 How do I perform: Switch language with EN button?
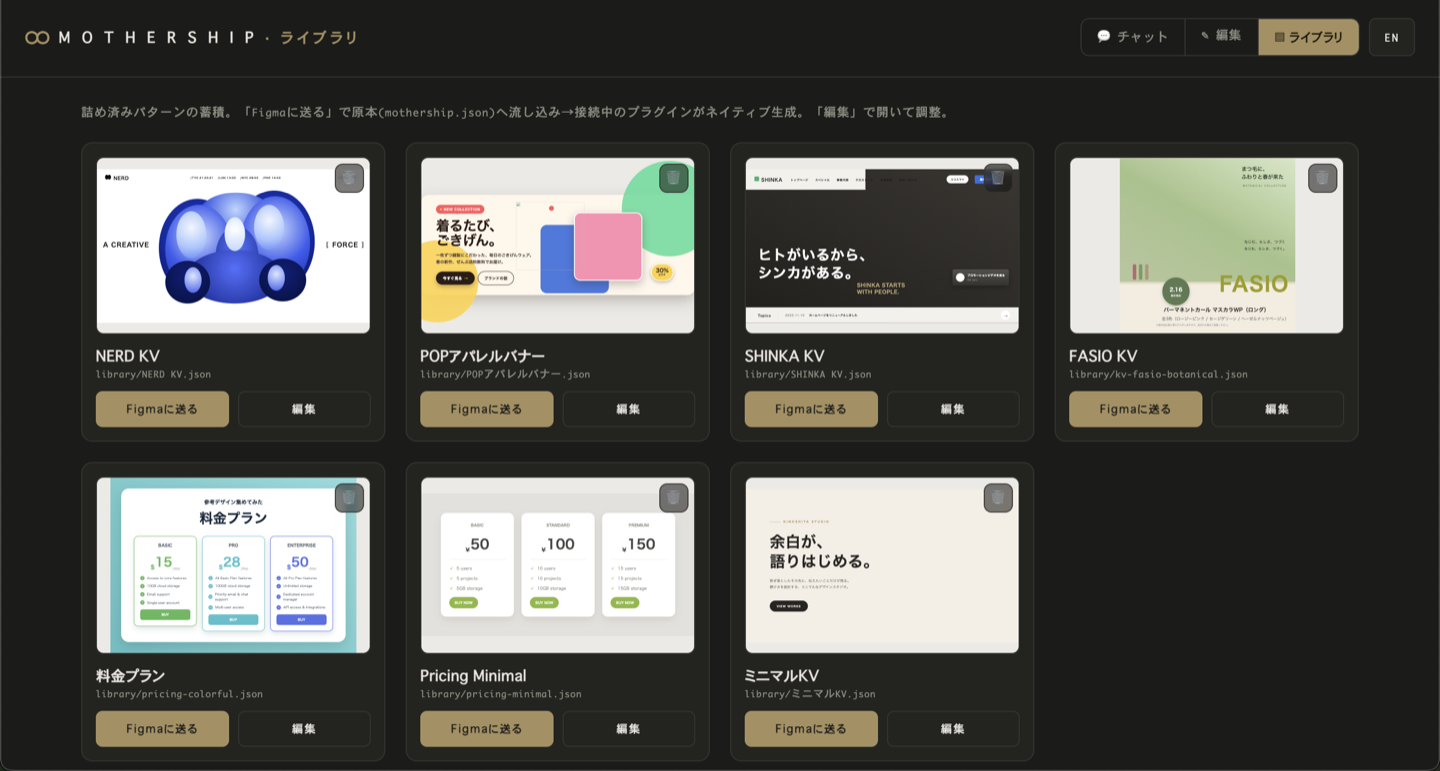point(1392,37)
